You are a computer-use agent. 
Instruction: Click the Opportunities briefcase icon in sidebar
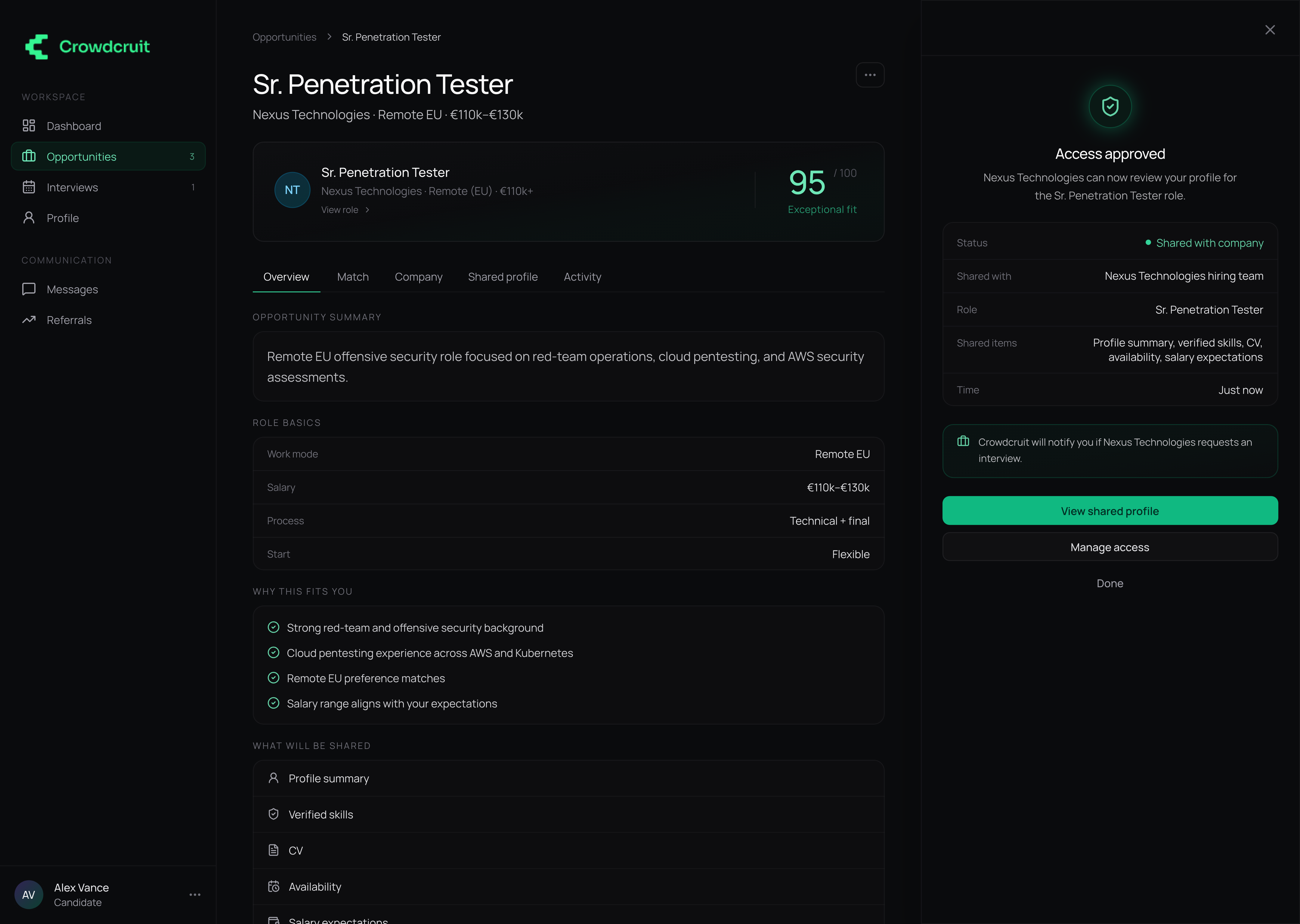pyautogui.click(x=29, y=156)
